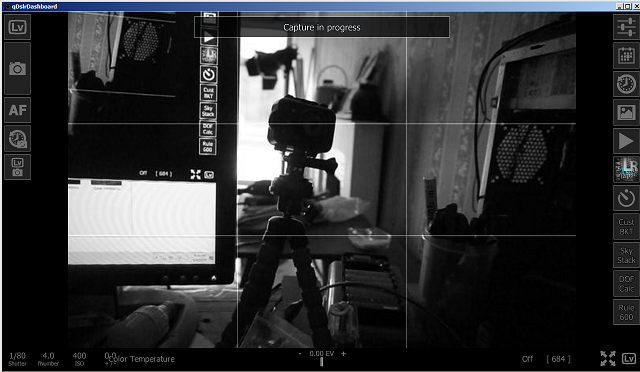Click the [ 684 ] remaining shots counter
Screen dimensions: 640x372
point(558,359)
